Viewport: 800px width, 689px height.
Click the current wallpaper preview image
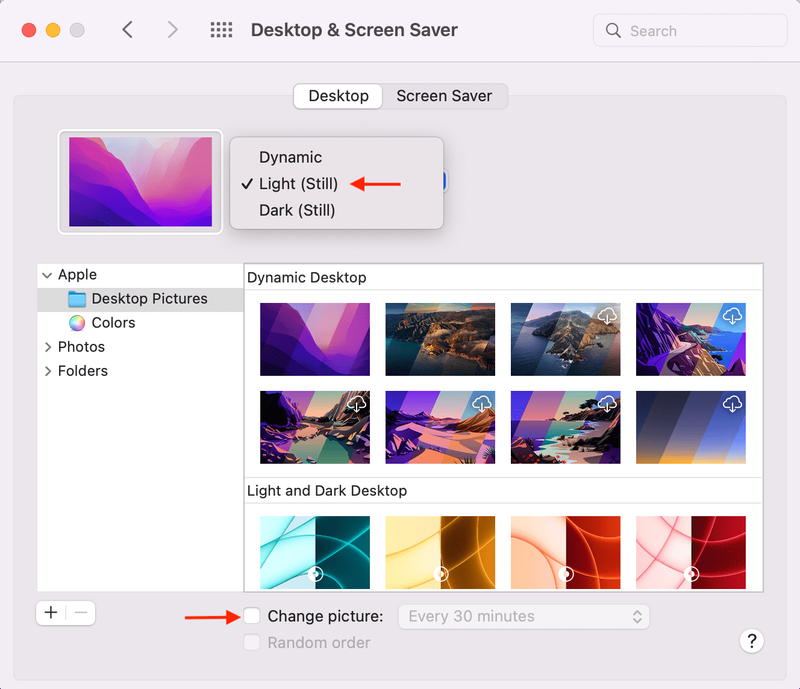tap(140, 182)
